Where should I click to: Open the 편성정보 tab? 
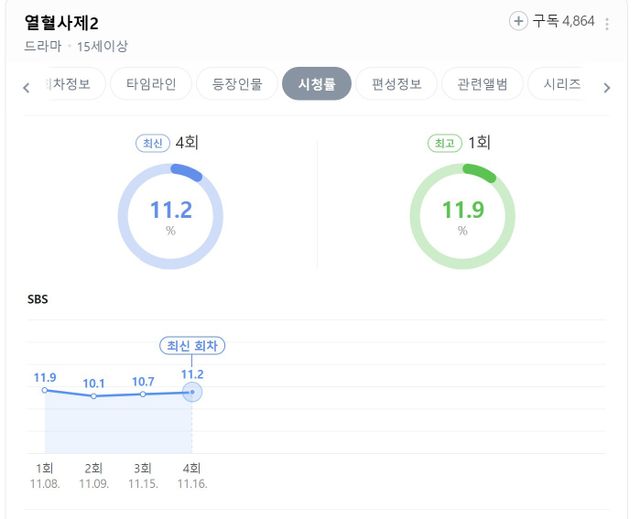point(396,85)
